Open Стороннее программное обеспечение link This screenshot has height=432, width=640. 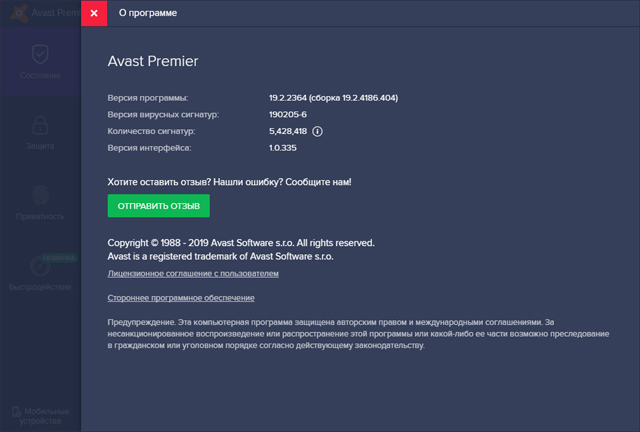click(x=180, y=298)
